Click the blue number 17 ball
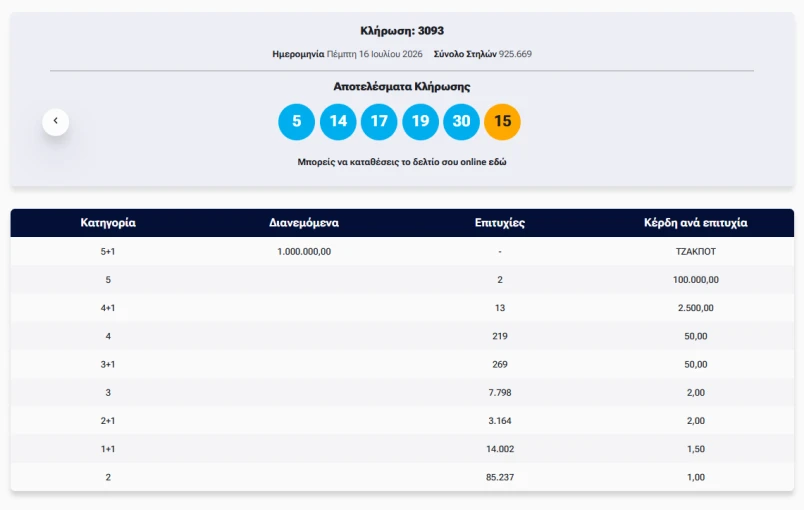Screen dimensions: 804x510 [x=379, y=121]
